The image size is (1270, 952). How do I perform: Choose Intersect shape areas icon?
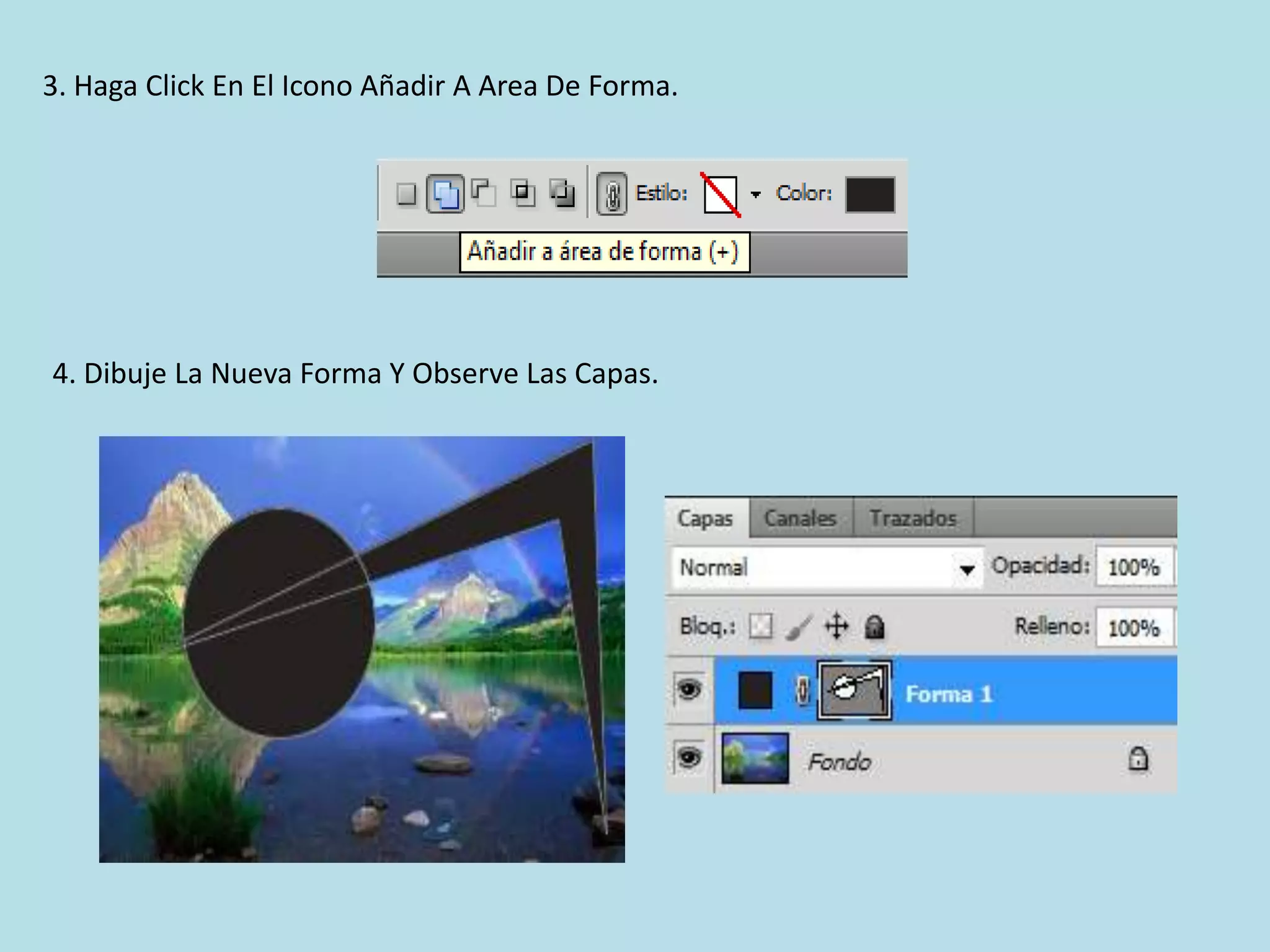point(523,193)
